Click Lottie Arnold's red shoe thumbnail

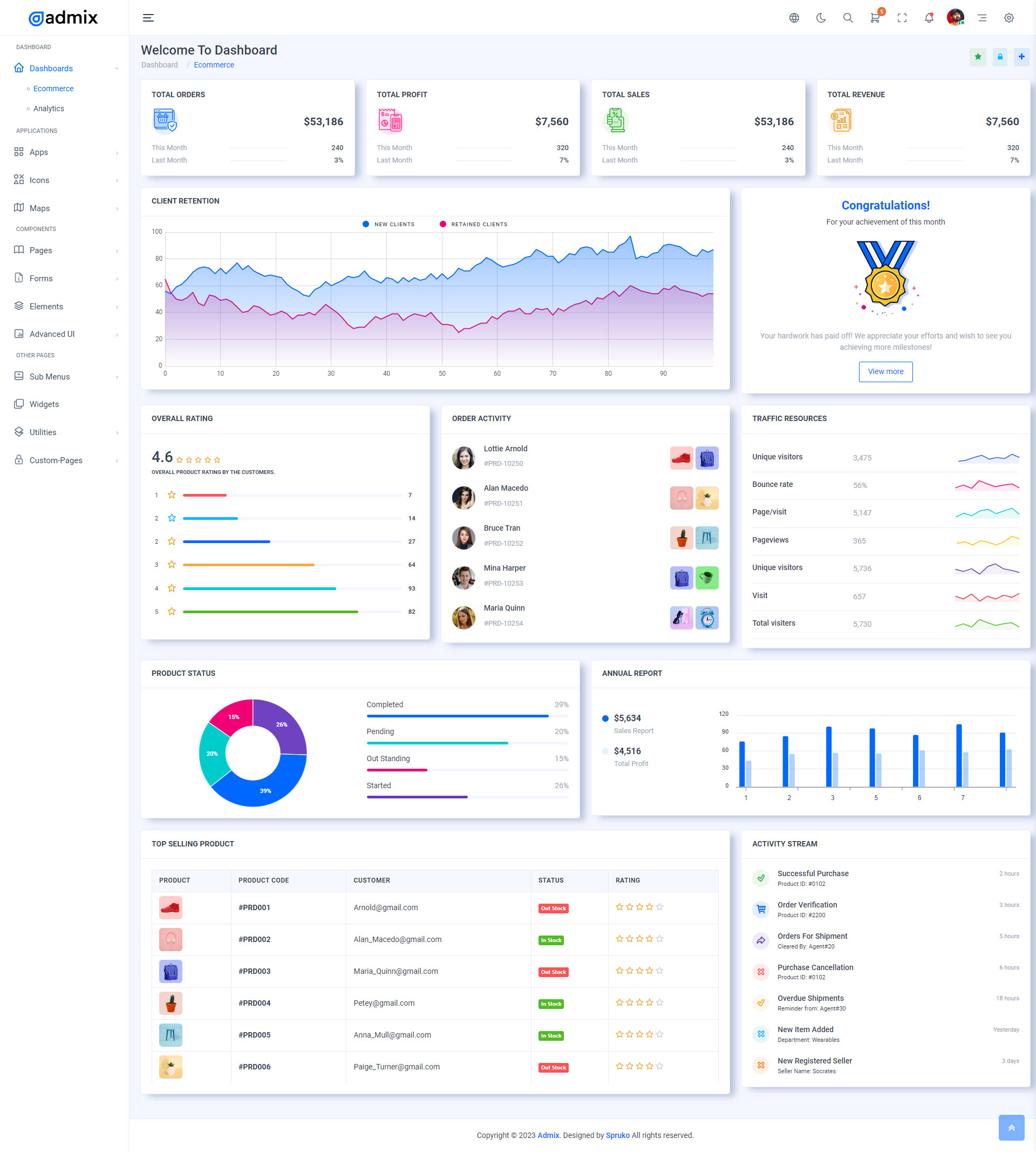point(681,458)
